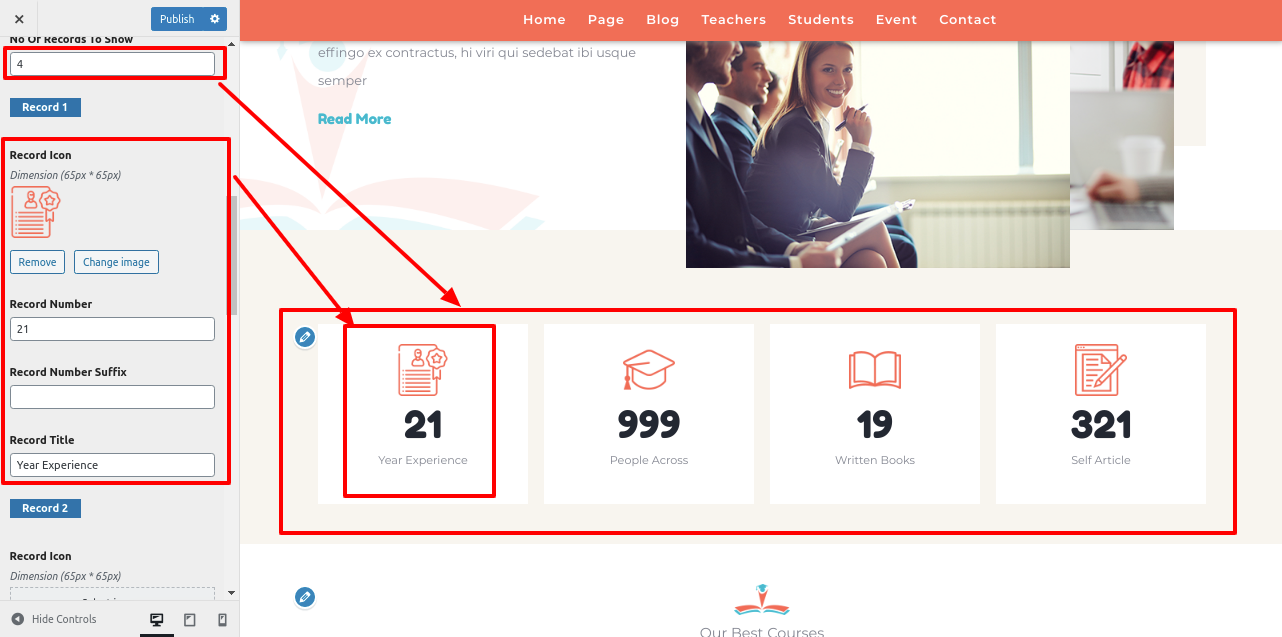Viewport: 1282px width, 637px height.
Task: Expand the Record 1 section
Action: pyautogui.click(x=45, y=107)
